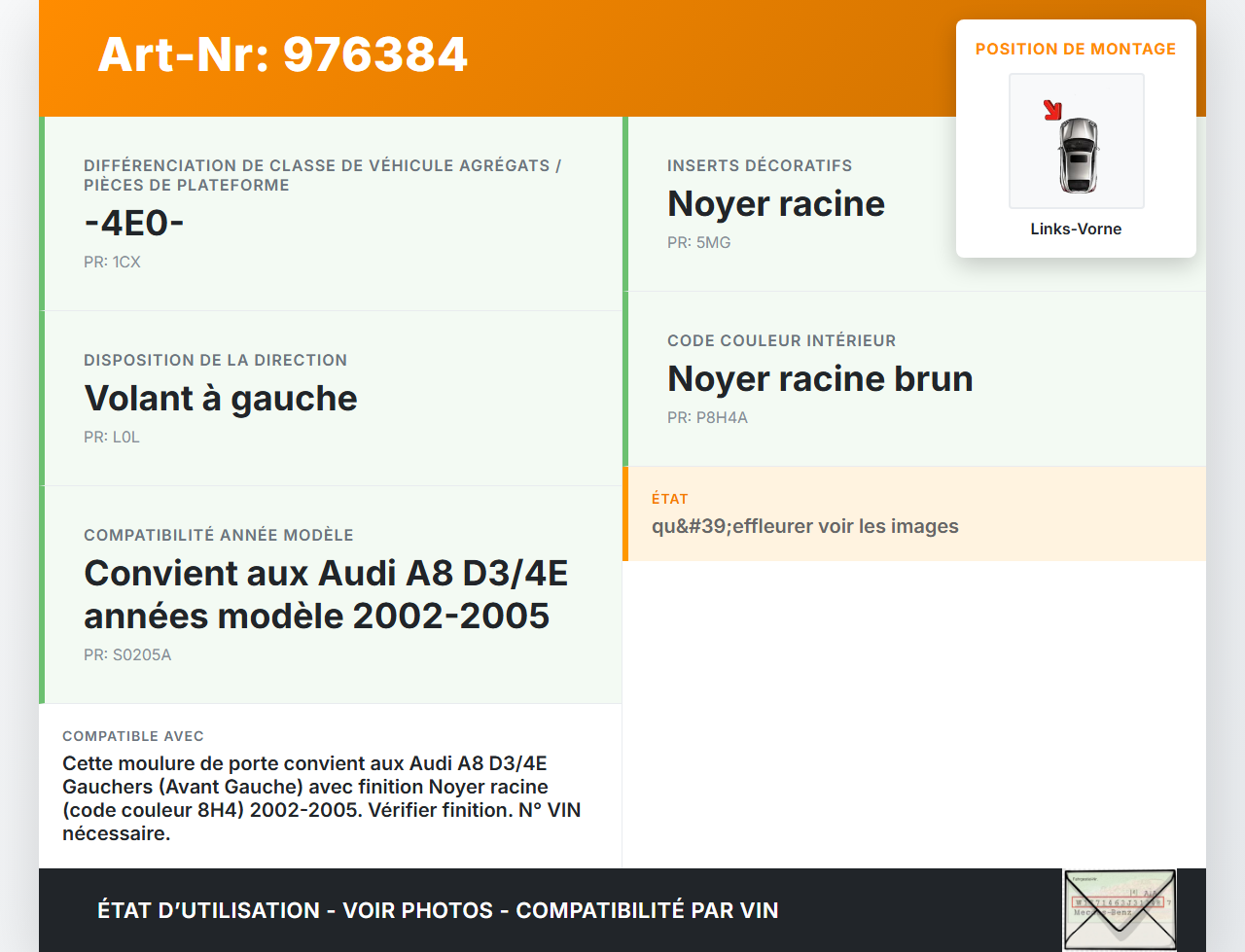This screenshot has width=1245, height=952.
Task: Select the red arrow indicating Links-Vorne position
Action: 1053,110
